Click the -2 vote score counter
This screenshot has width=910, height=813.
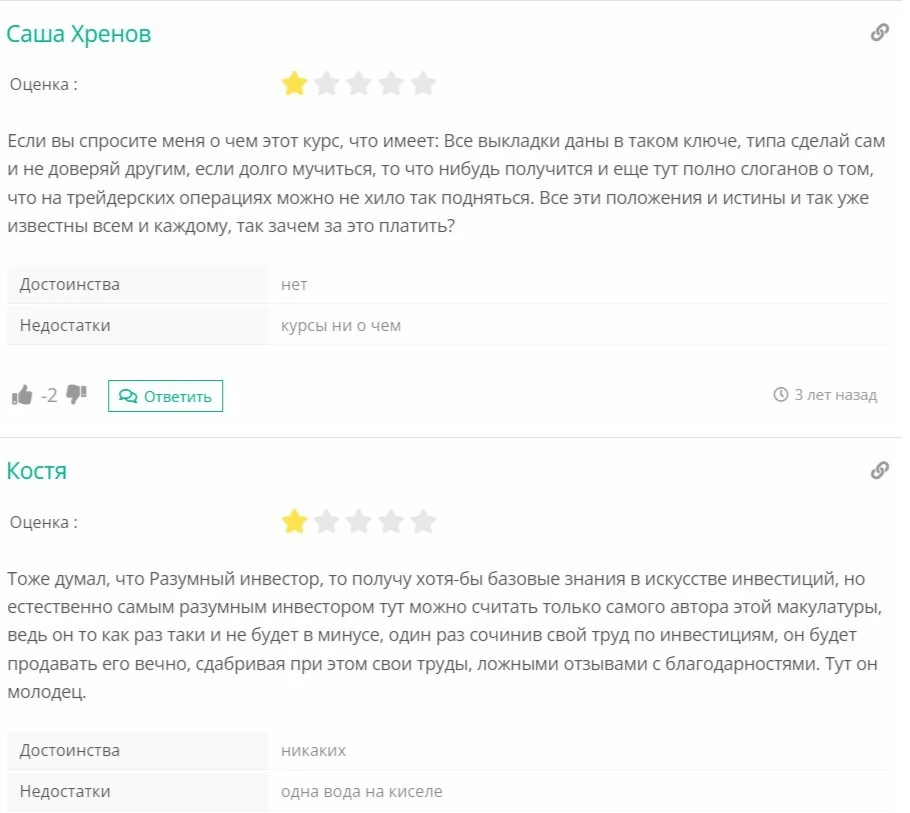(49, 396)
